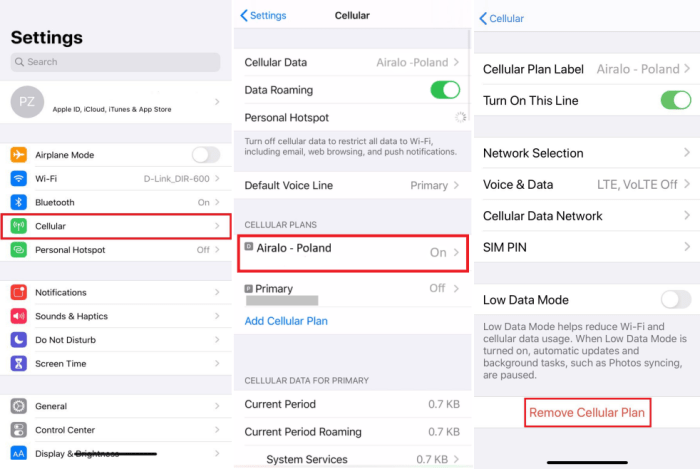
Task: Tap the green Cellular icon
Action: [x=19, y=226]
